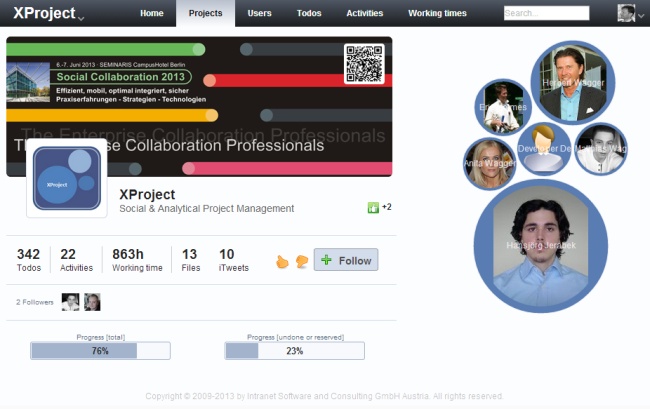
Task: Open the Matthias Wagger profile bubble
Action: 601,149
